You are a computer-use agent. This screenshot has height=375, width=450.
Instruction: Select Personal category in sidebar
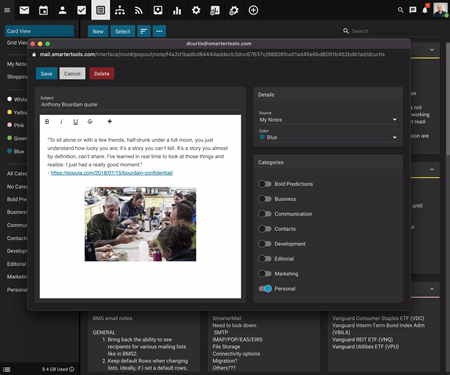pyautogui.click(x=17, y=290)
